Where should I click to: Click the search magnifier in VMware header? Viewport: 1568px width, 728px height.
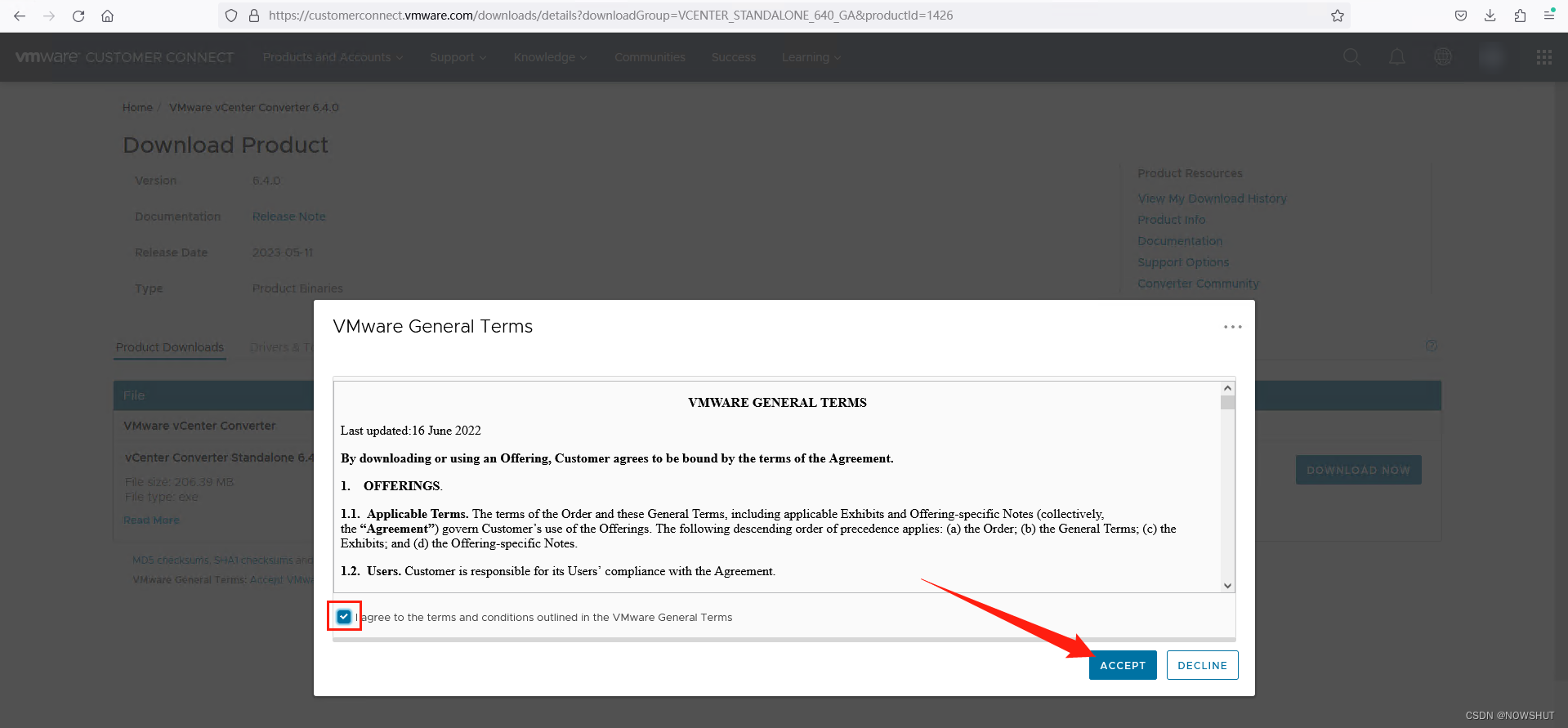[1351, 56]
